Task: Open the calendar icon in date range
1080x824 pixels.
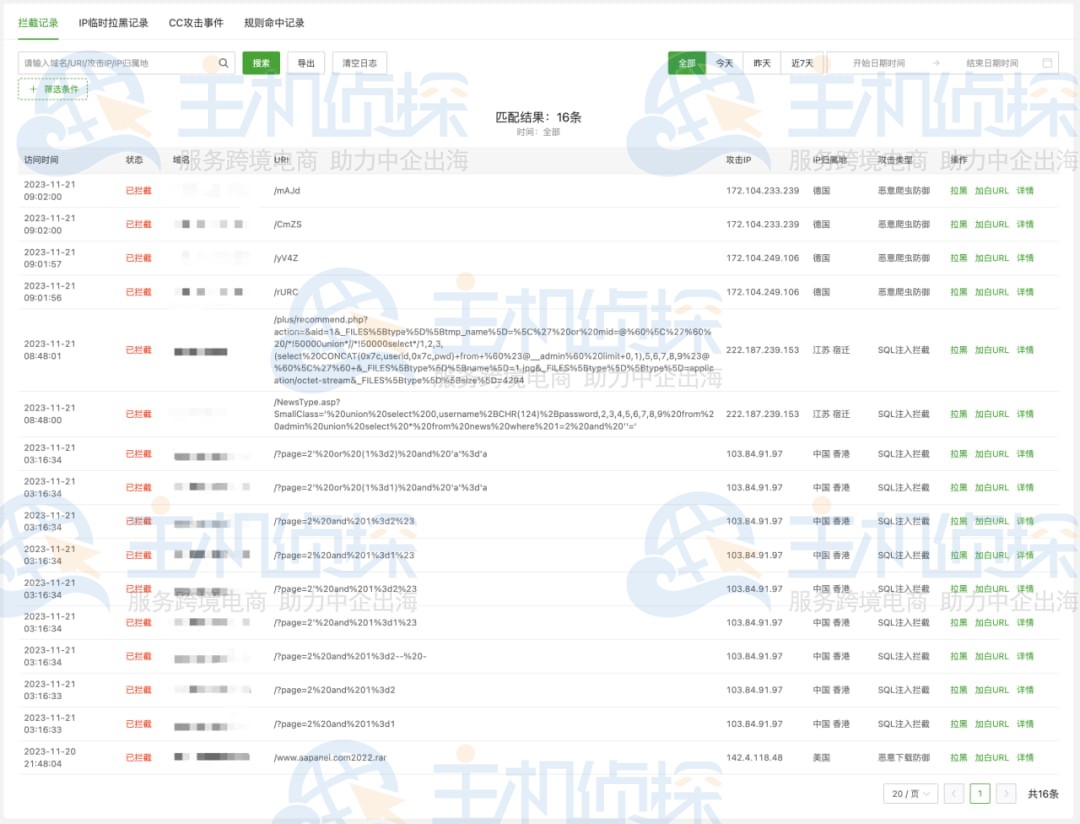Action: tap(1047, 63)
